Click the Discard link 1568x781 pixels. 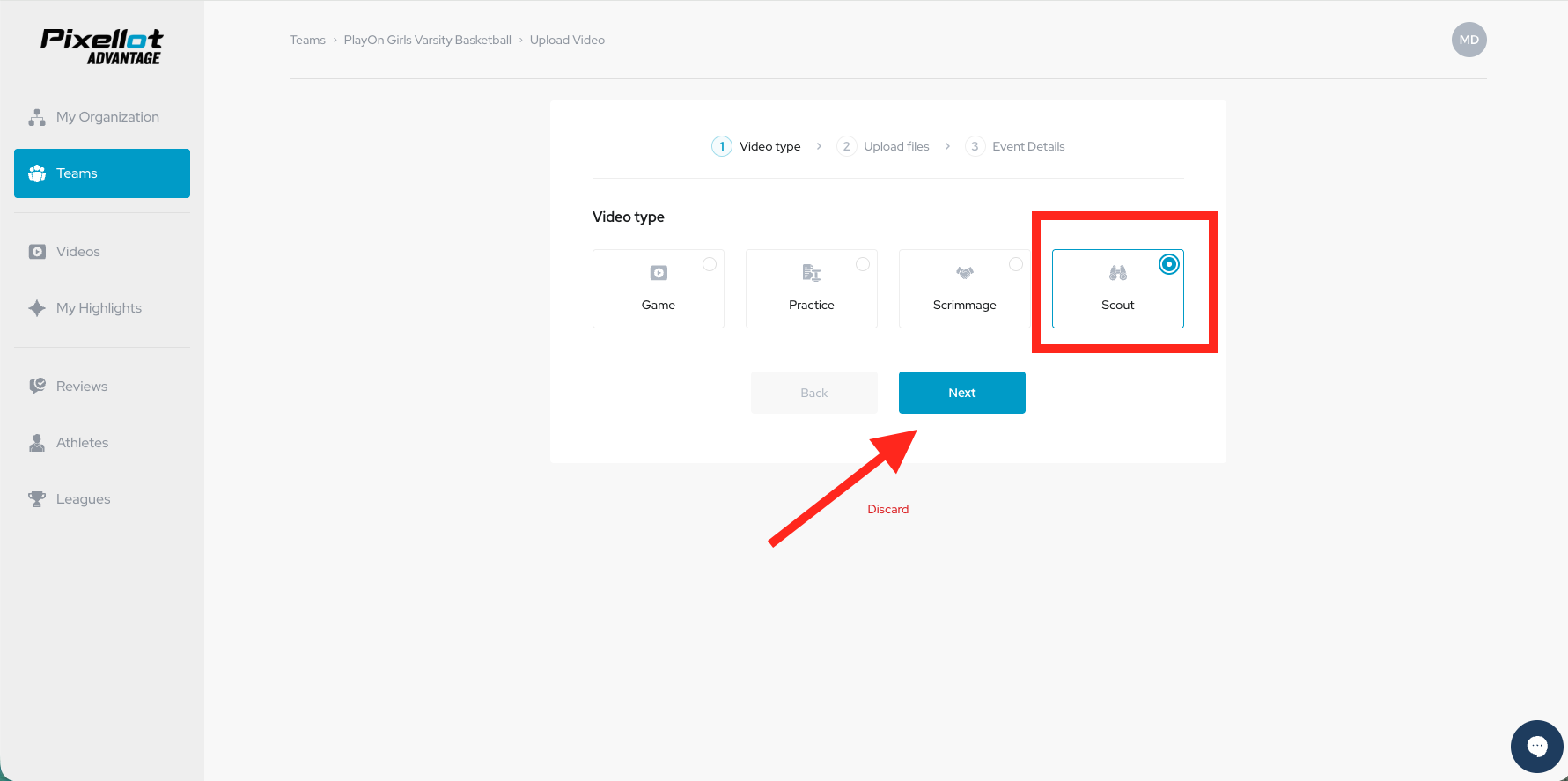tap(887, 509)
